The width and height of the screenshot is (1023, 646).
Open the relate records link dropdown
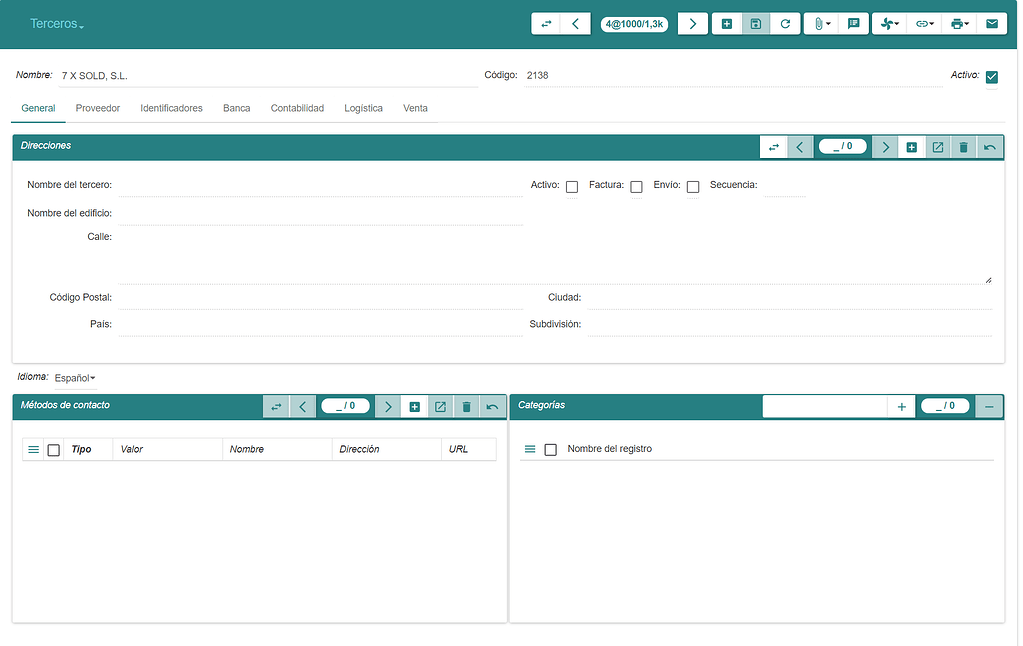point(930,22)
